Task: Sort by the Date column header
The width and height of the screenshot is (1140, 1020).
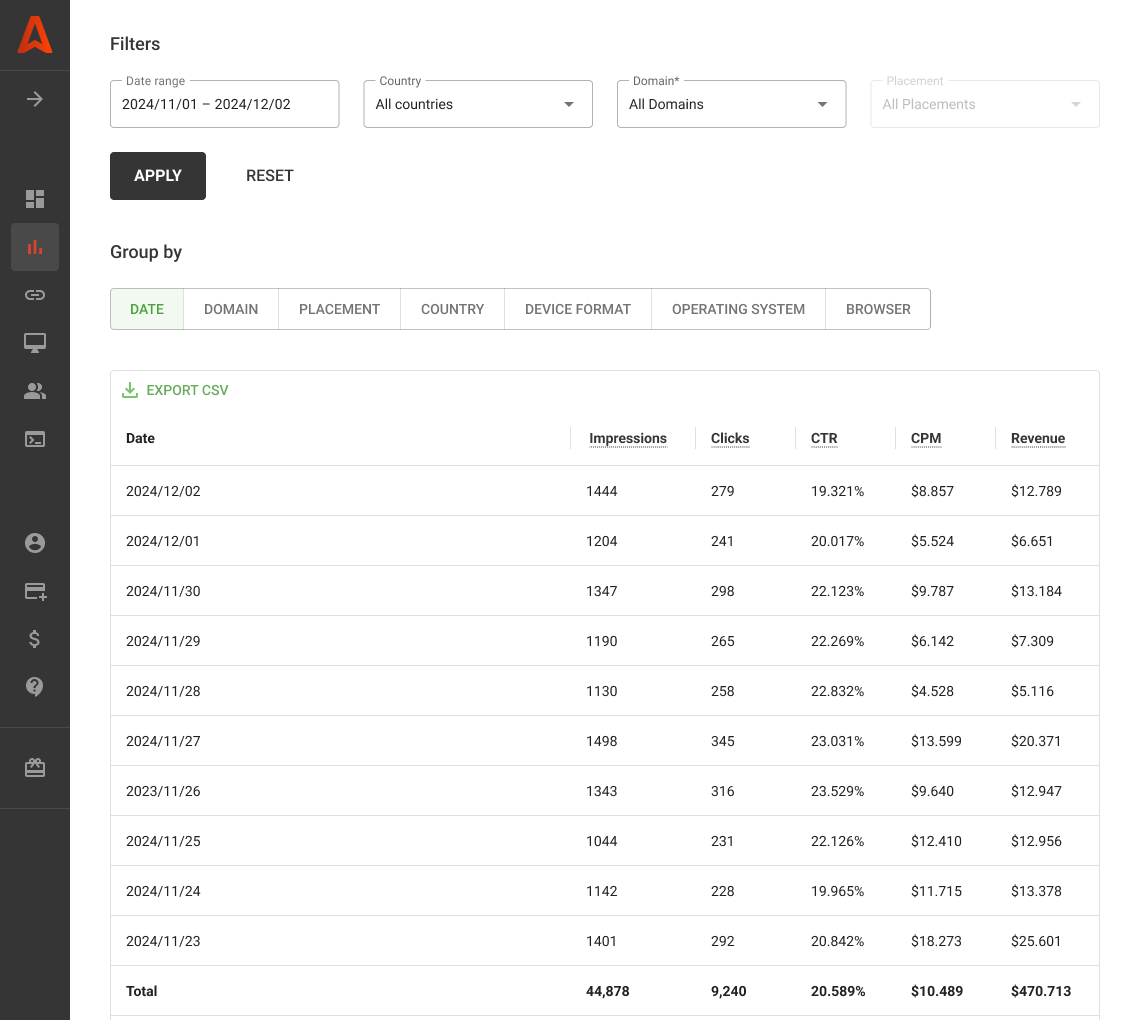Action: point(140,438)
